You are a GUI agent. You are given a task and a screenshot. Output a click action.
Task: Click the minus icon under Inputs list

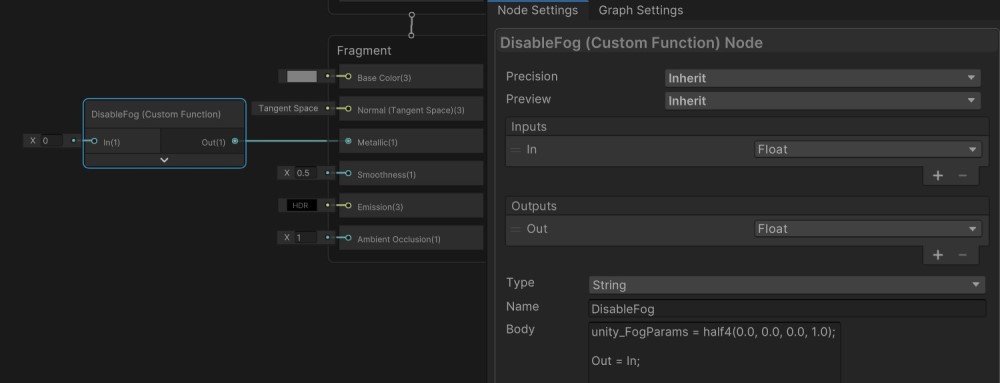coord(962,175)
